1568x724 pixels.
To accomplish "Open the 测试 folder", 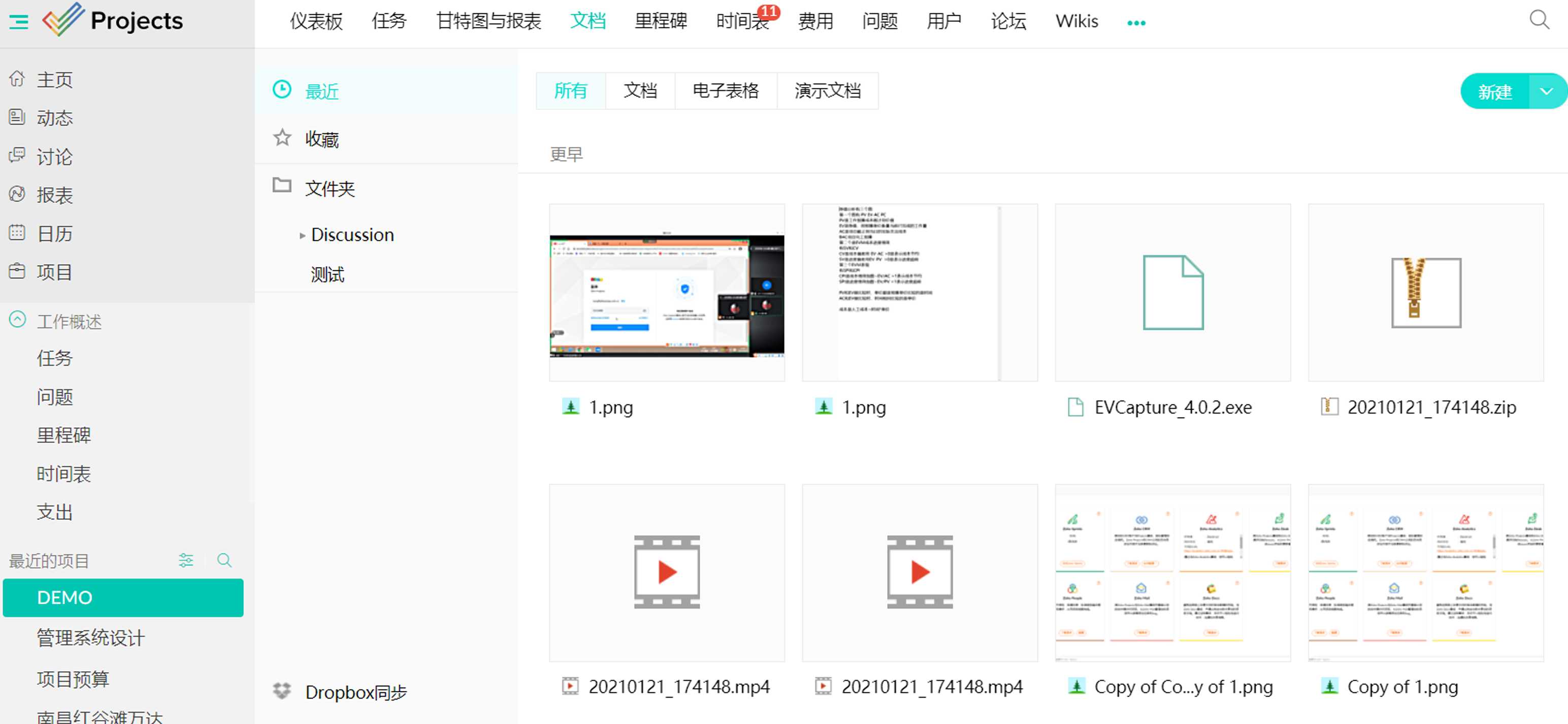I will click(x=328, y=275).
